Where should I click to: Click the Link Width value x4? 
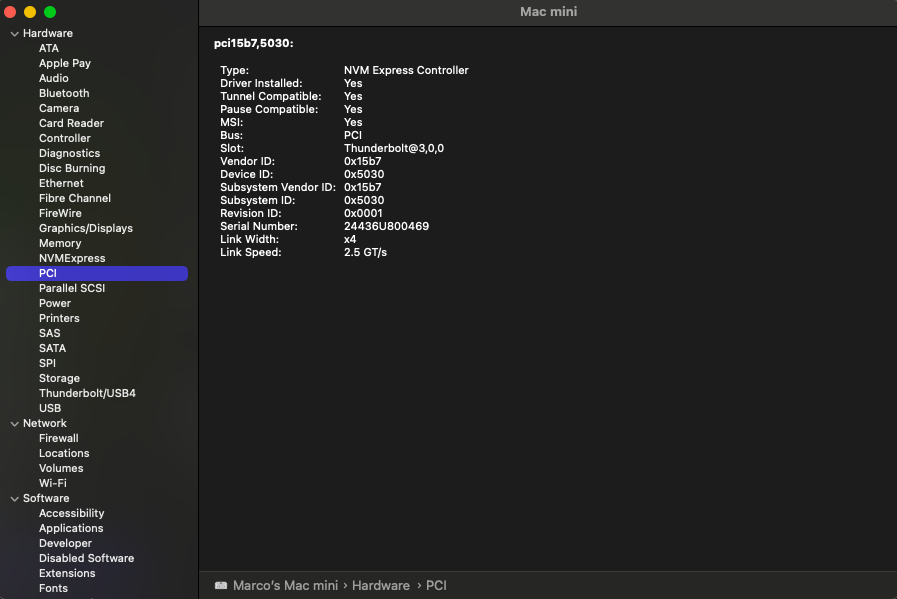point(350,239)
